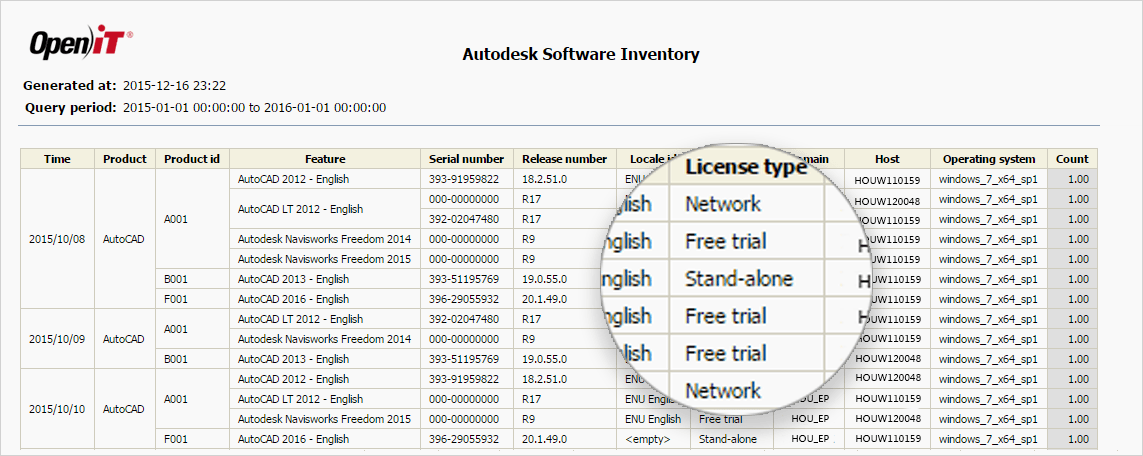1143x456 pixels.
Task: Click the AutoCAD product cell for 2015/10/08
Action: tap(125, 239)
